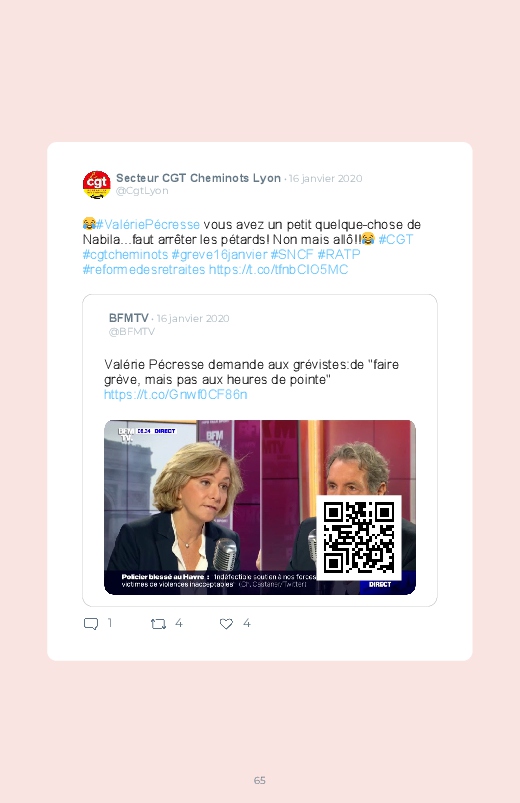Click the CGT profile avatar logo
Screen dimensions: 520x803
(96, 184)
